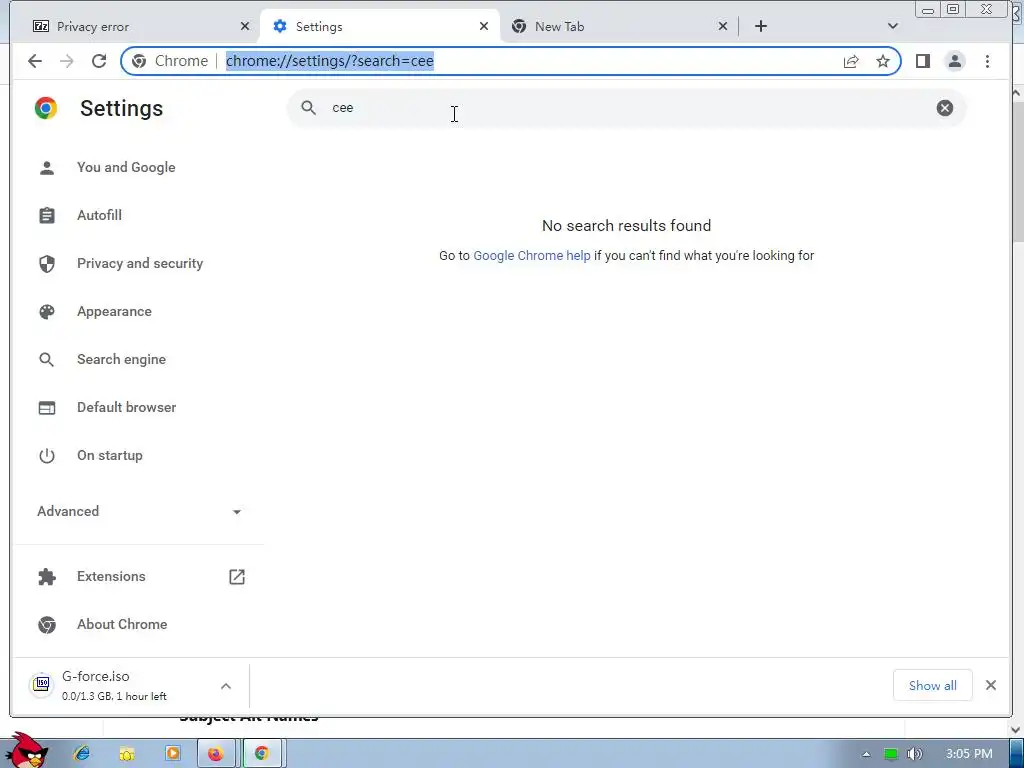This screenshot has width=1024, height=768.
Task: Go back with the browser back arrow
Action: point(35,61)
